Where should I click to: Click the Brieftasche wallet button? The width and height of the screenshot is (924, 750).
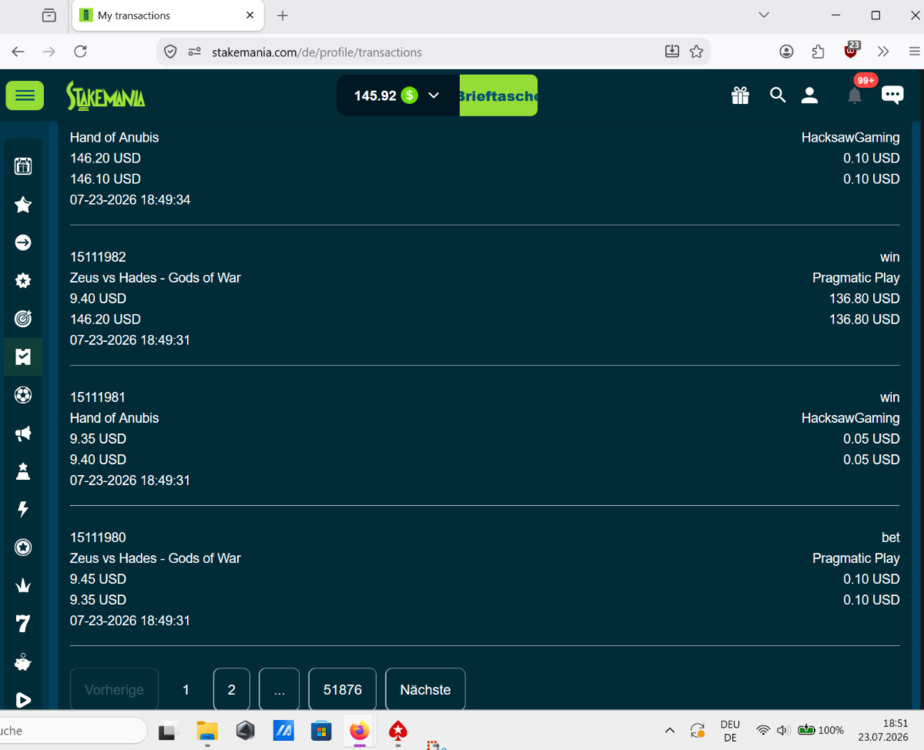tap(499, 95)
